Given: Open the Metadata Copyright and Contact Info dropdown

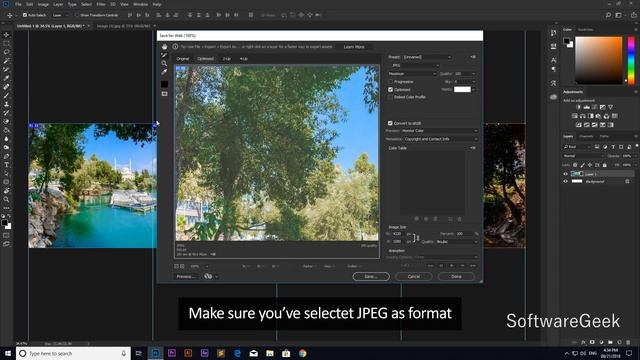Looking at the screenshot, I should point(441,139).
